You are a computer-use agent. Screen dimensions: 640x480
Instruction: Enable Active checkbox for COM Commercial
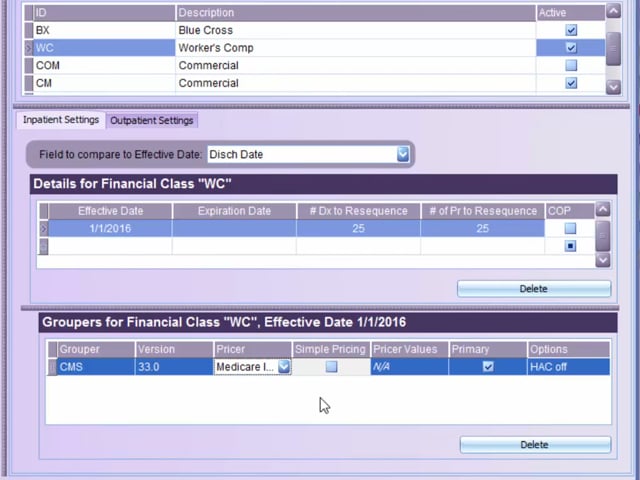coord(571,65)
